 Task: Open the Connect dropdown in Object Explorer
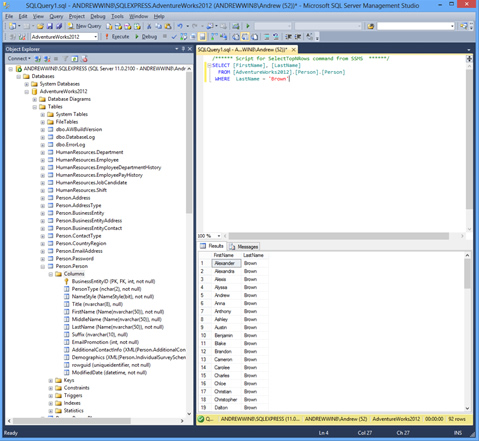click(x=19, y=59)
